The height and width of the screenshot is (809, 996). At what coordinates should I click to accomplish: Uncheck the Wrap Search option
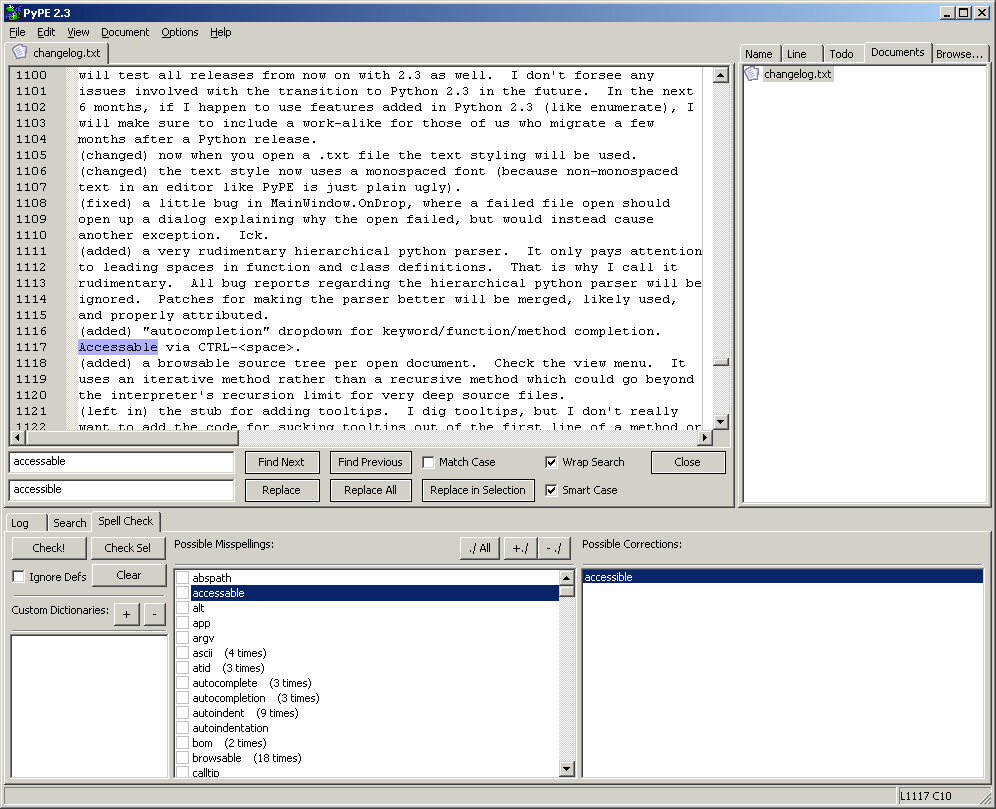point(551,462)
